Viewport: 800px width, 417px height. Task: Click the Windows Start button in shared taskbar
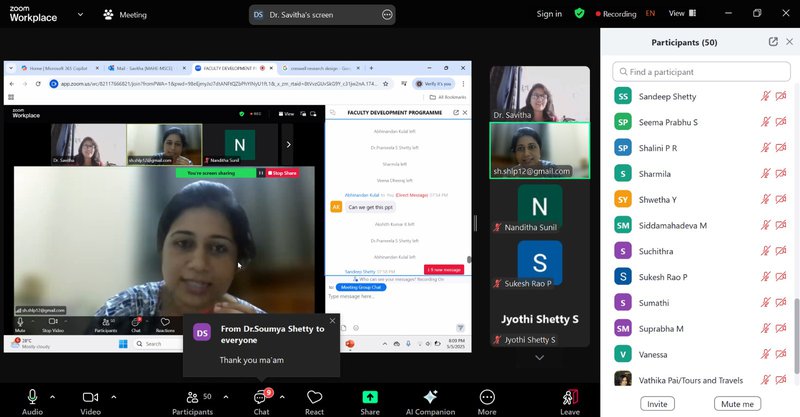point(123,344)
